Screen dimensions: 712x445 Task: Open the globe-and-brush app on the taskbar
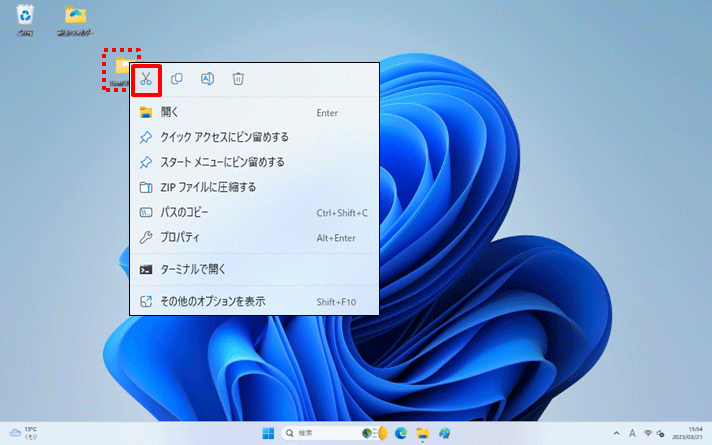point(445,433)
